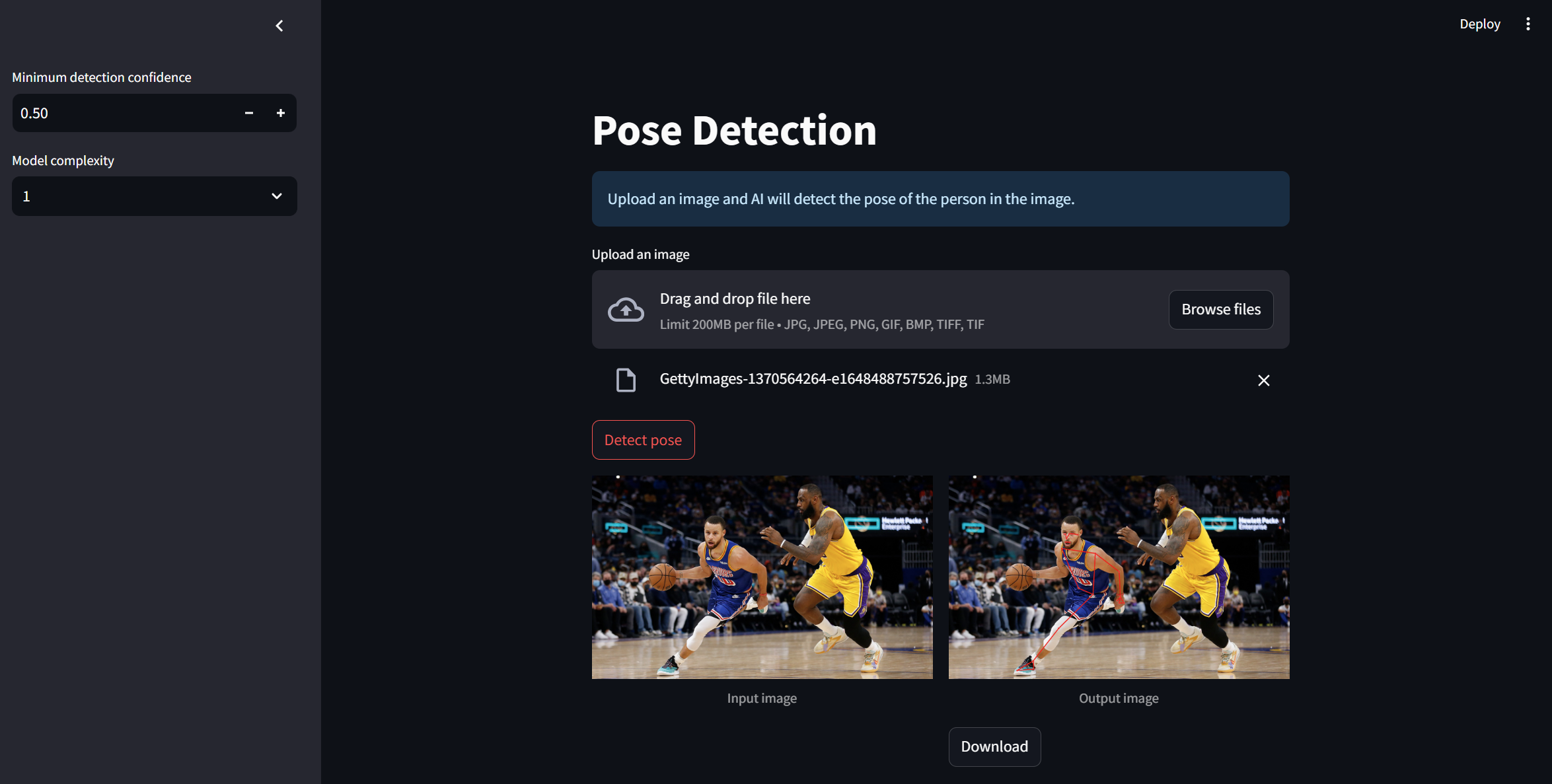Click the Upload an image label
This screenshot has height=784, width=1552.
[640, 254]
